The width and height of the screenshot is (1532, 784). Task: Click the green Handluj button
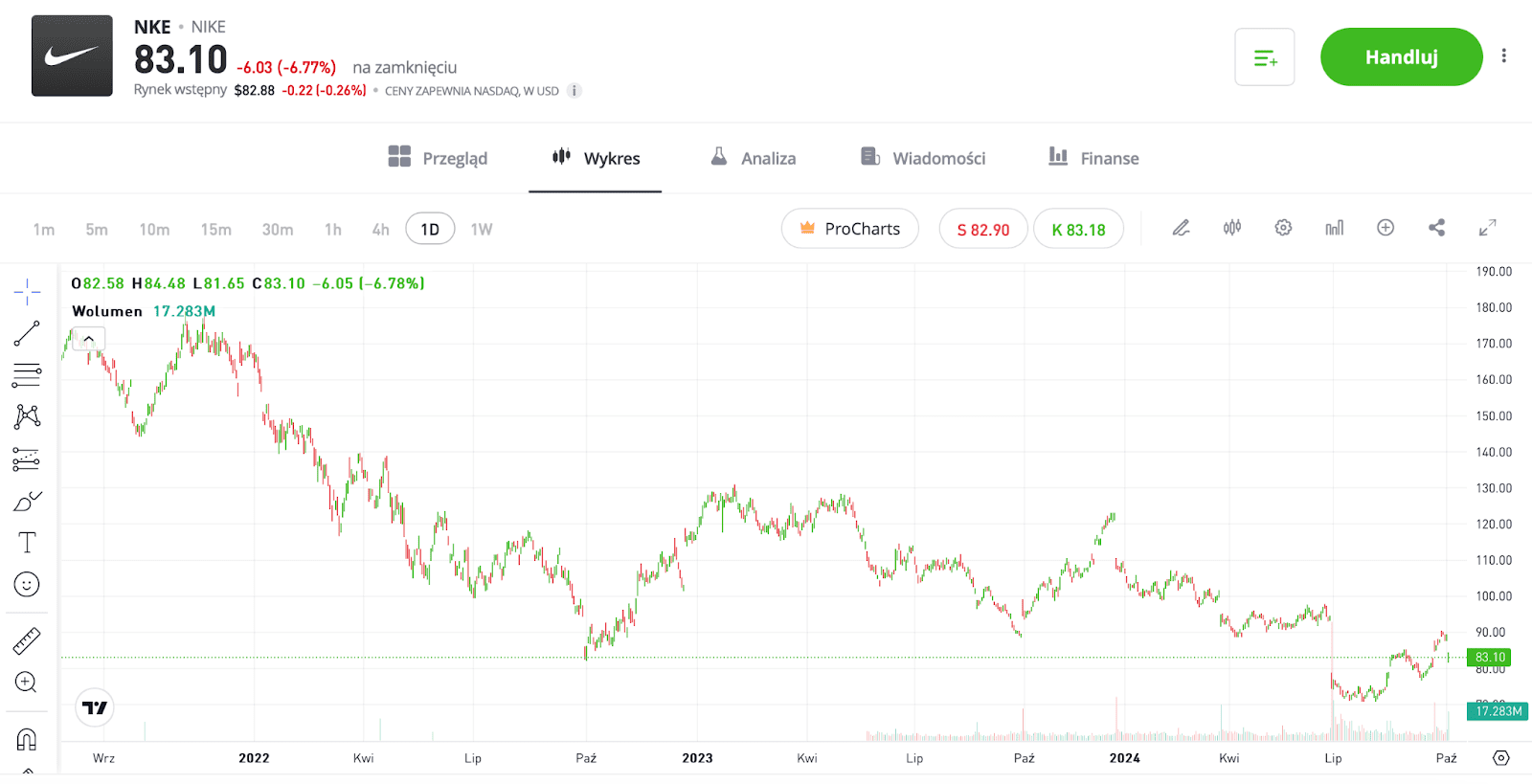1401,57
